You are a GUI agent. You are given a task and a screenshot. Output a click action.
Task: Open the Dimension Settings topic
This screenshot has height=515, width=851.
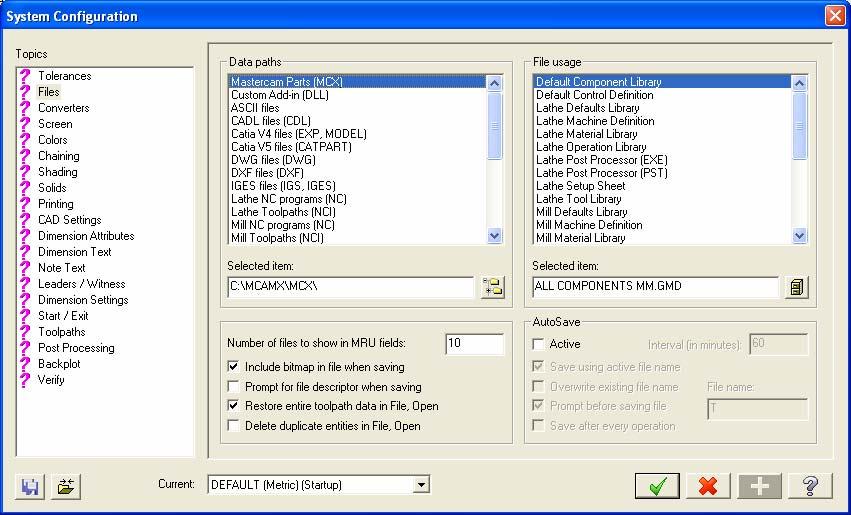83,300
